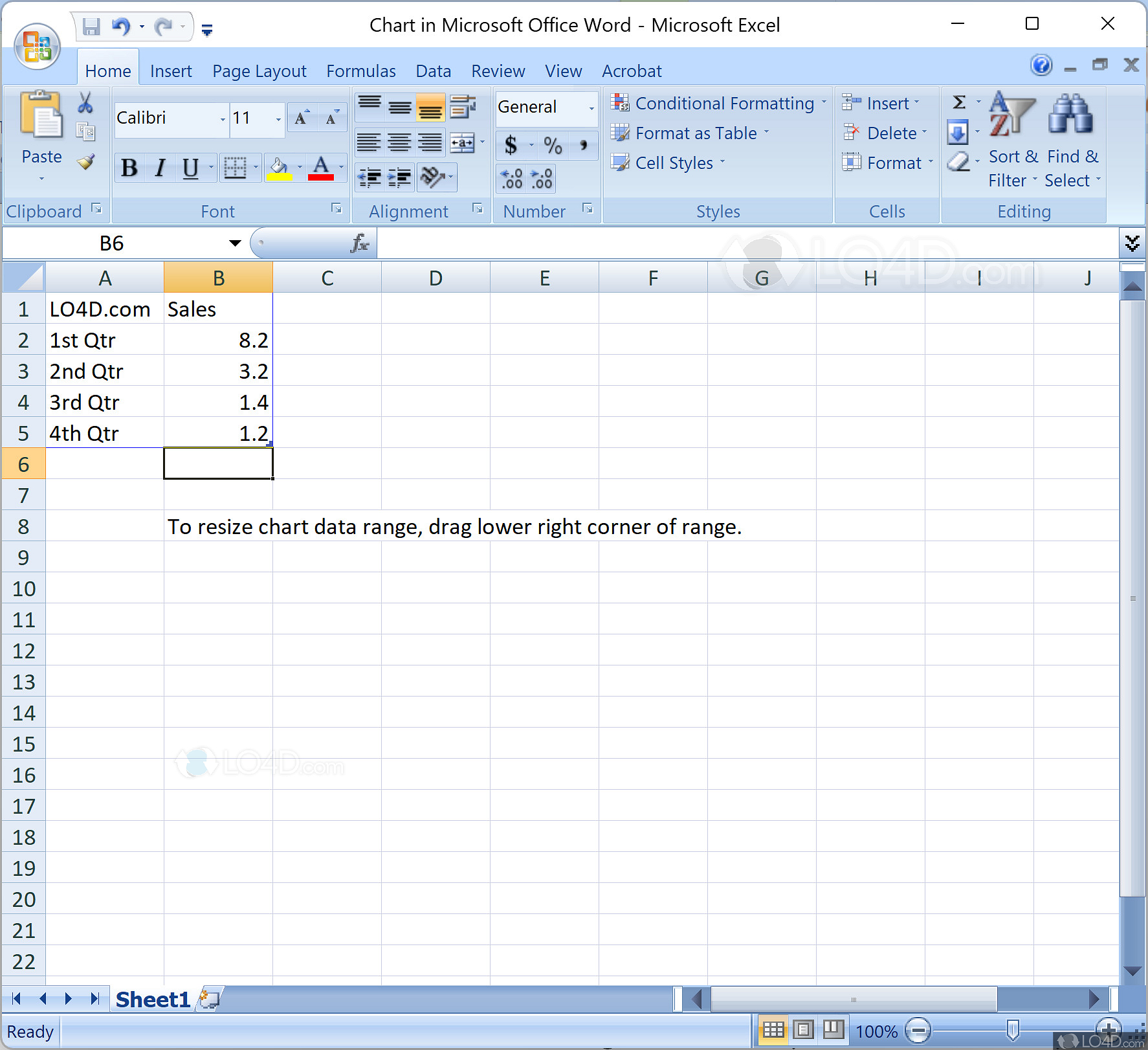
Task: Click the Percent Style icon
Action: coord(553,145)
